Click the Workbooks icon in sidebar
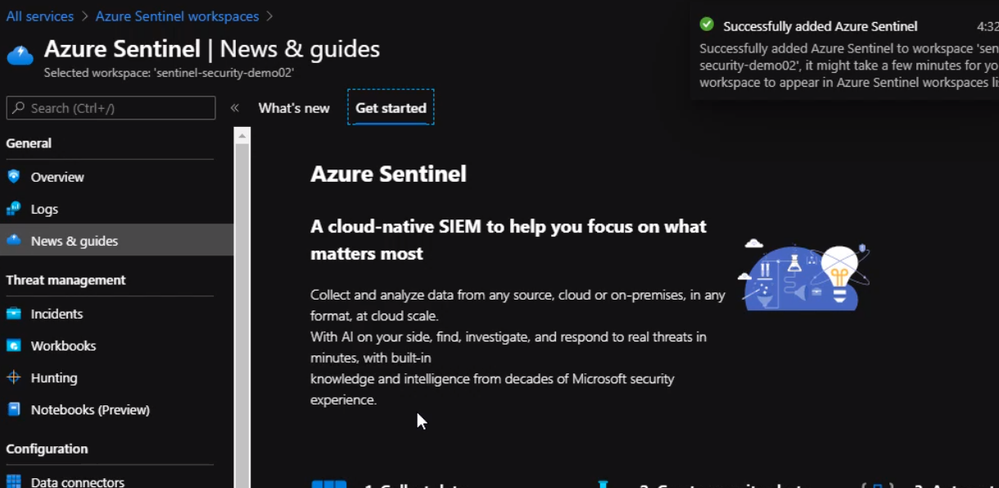Image resolution: width=999 pixels, height=488 pixels. point(14,346)
